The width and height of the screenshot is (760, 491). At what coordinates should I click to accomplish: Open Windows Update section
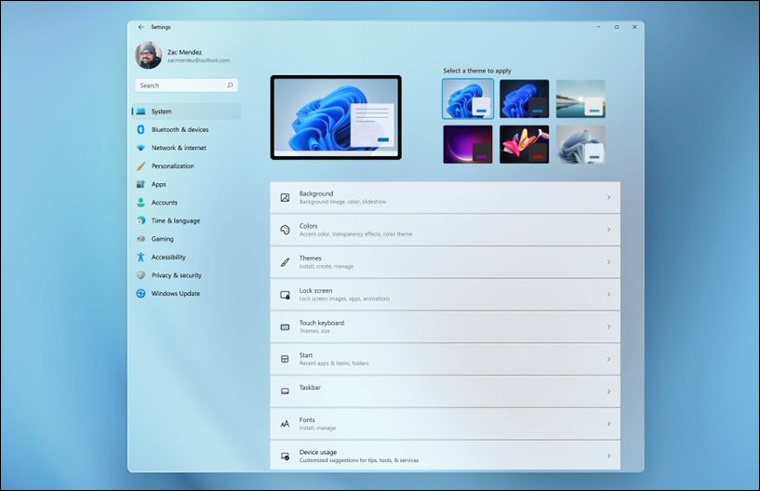coord(186,293)
